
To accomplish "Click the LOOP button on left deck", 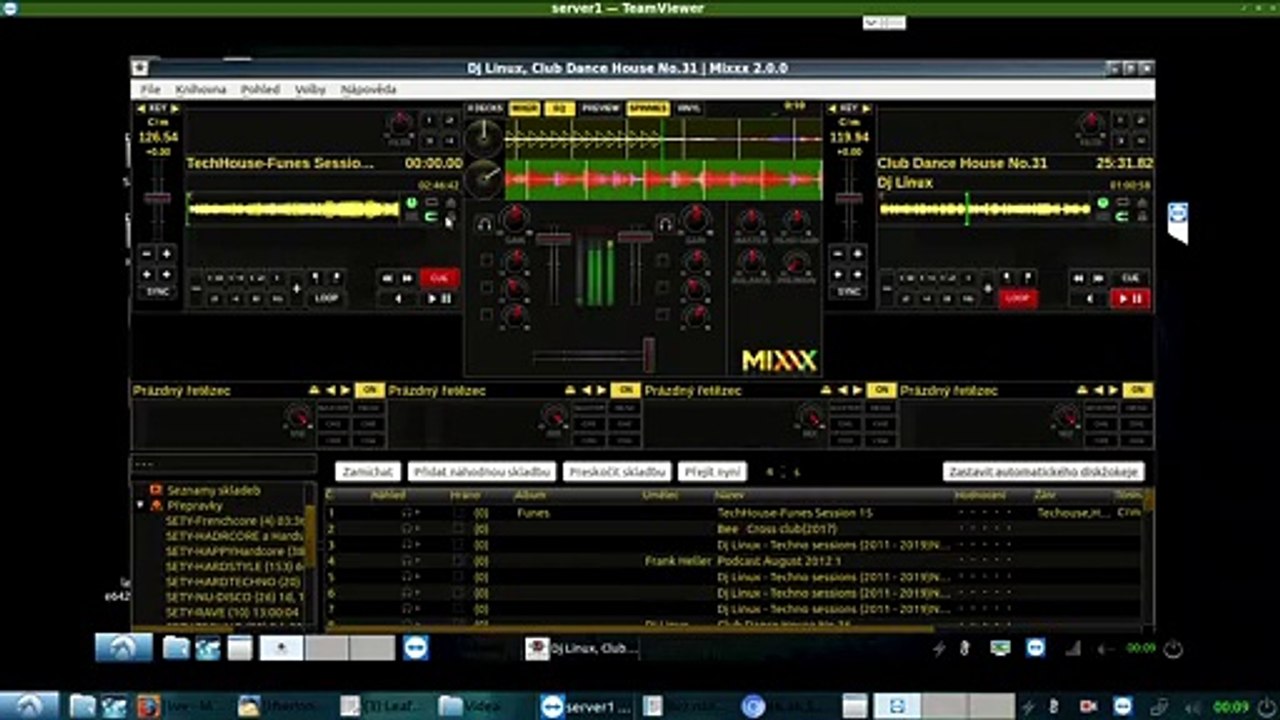I will (326, 298).
